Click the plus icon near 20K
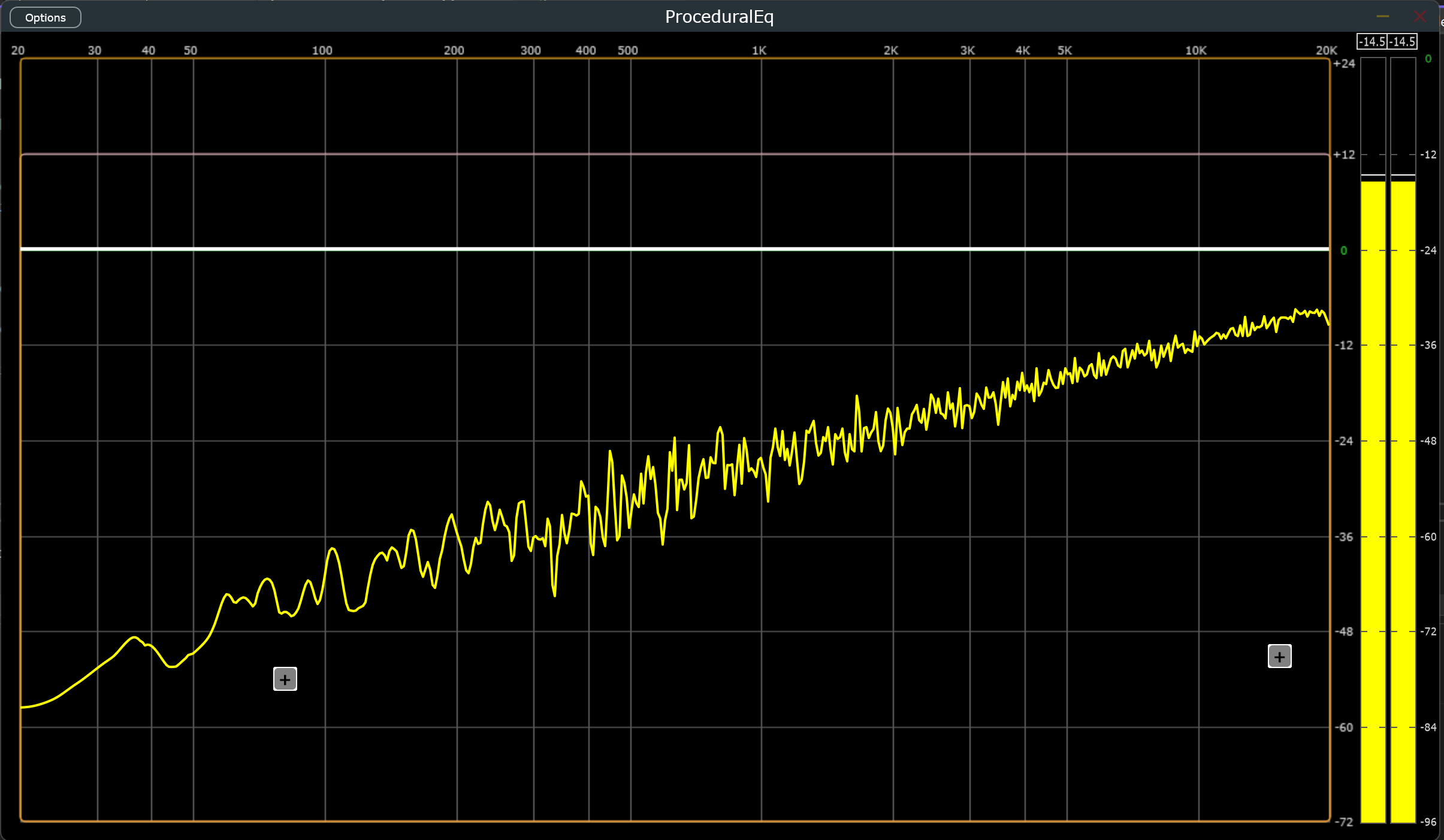This screenshot has height=840, width=1444. coord(1279,657)
